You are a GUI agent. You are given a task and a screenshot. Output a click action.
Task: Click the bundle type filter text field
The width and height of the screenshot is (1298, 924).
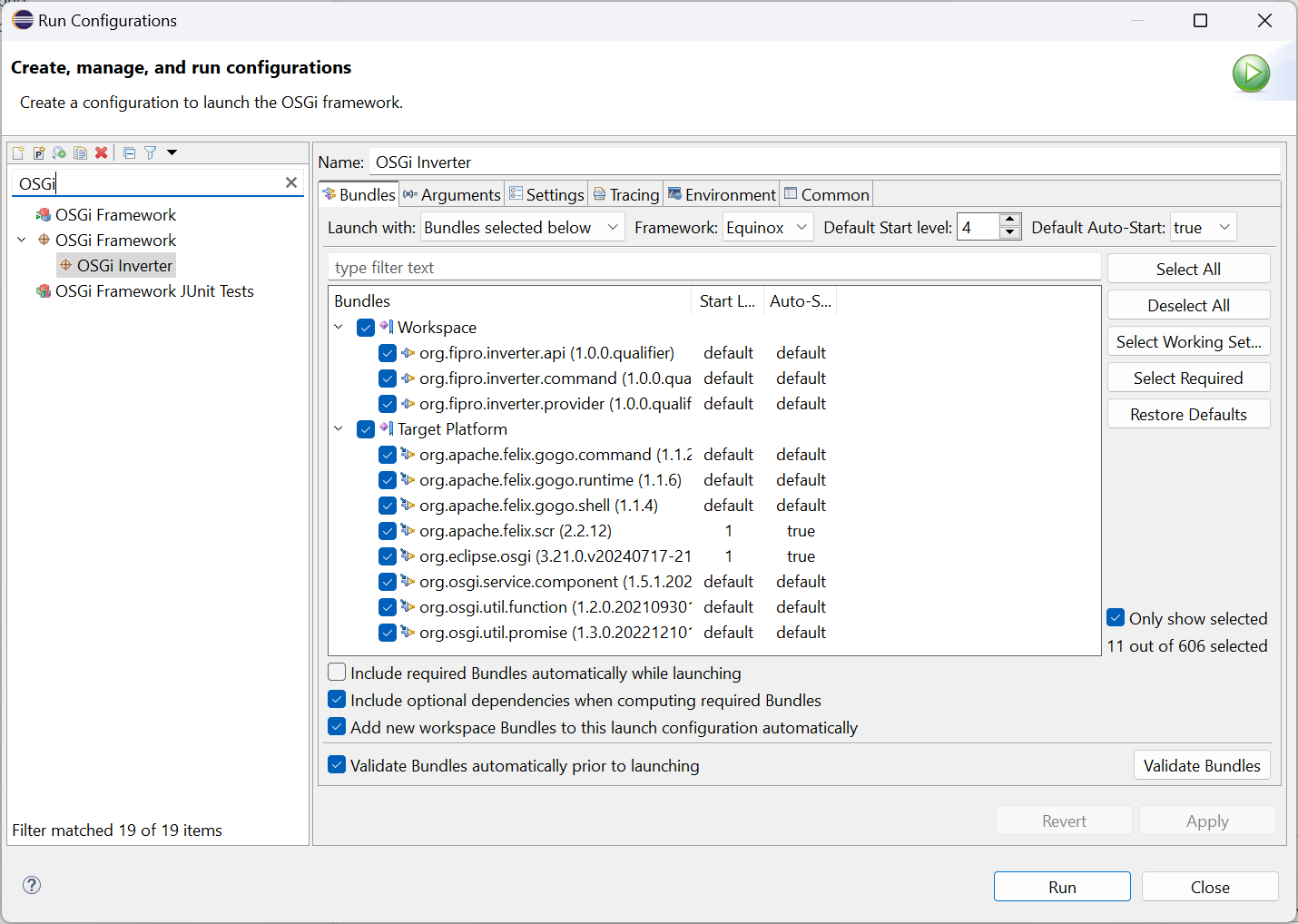click(x=713, y=267)
